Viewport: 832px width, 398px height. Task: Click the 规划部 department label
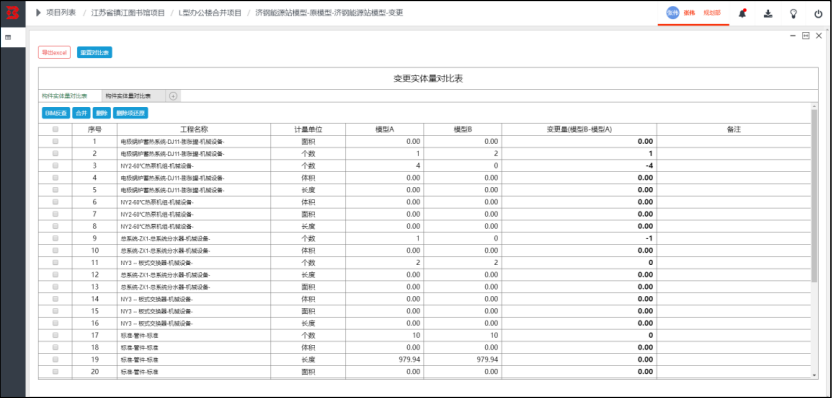tap(712, 13)
